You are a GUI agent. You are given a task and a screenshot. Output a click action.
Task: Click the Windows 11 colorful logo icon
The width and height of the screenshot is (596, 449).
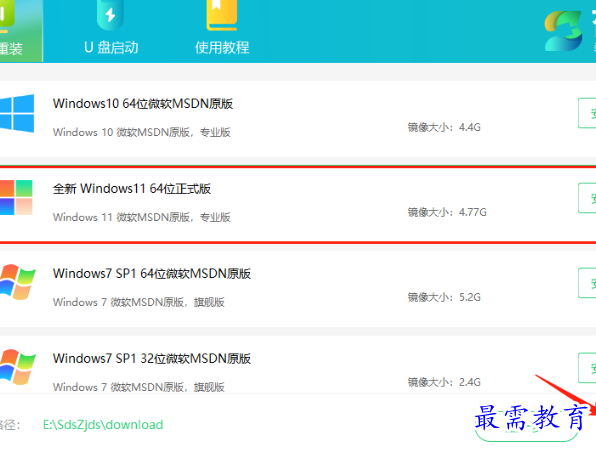click(x=16, y=198)
